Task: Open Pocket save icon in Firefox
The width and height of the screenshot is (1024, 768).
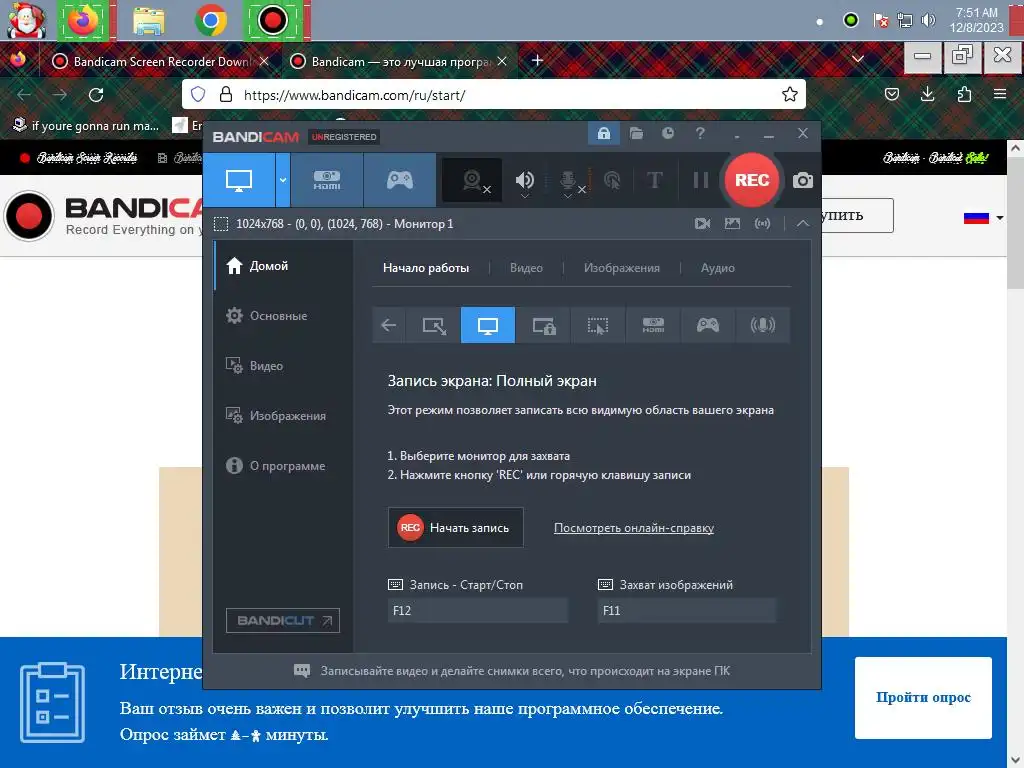Action: pyautogui.click(x=891, y=95)
